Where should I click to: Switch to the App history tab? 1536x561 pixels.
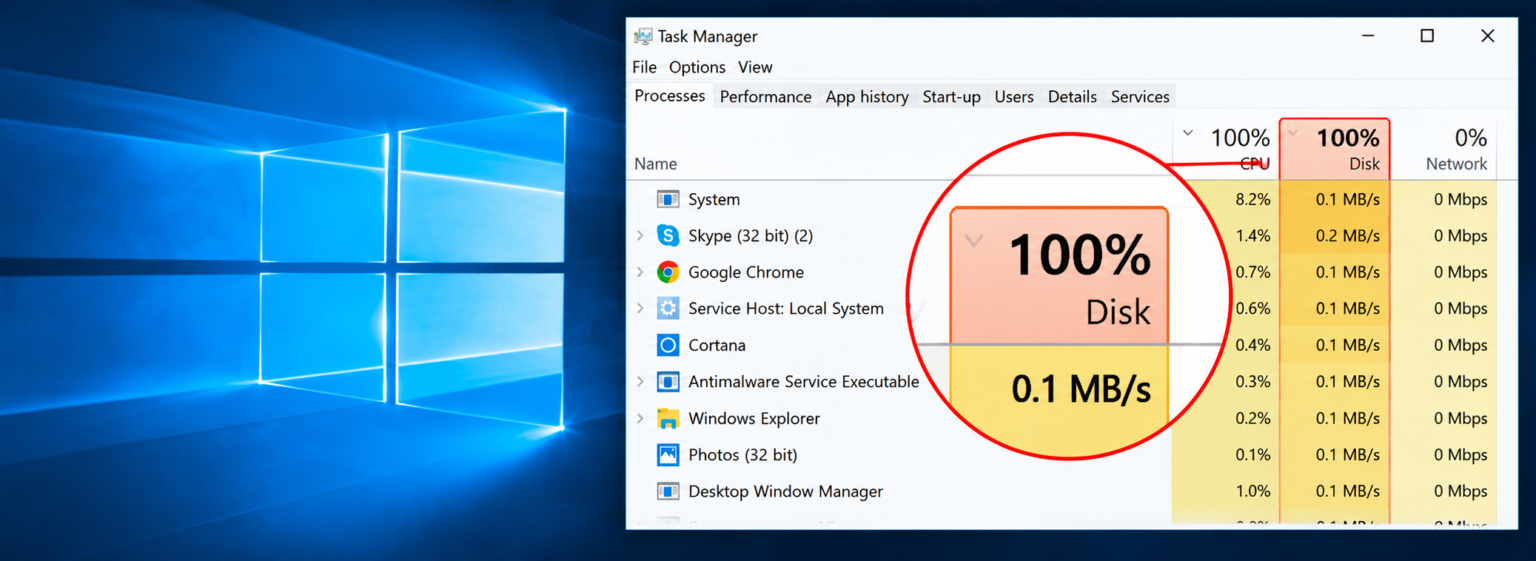tap(867, 97)
